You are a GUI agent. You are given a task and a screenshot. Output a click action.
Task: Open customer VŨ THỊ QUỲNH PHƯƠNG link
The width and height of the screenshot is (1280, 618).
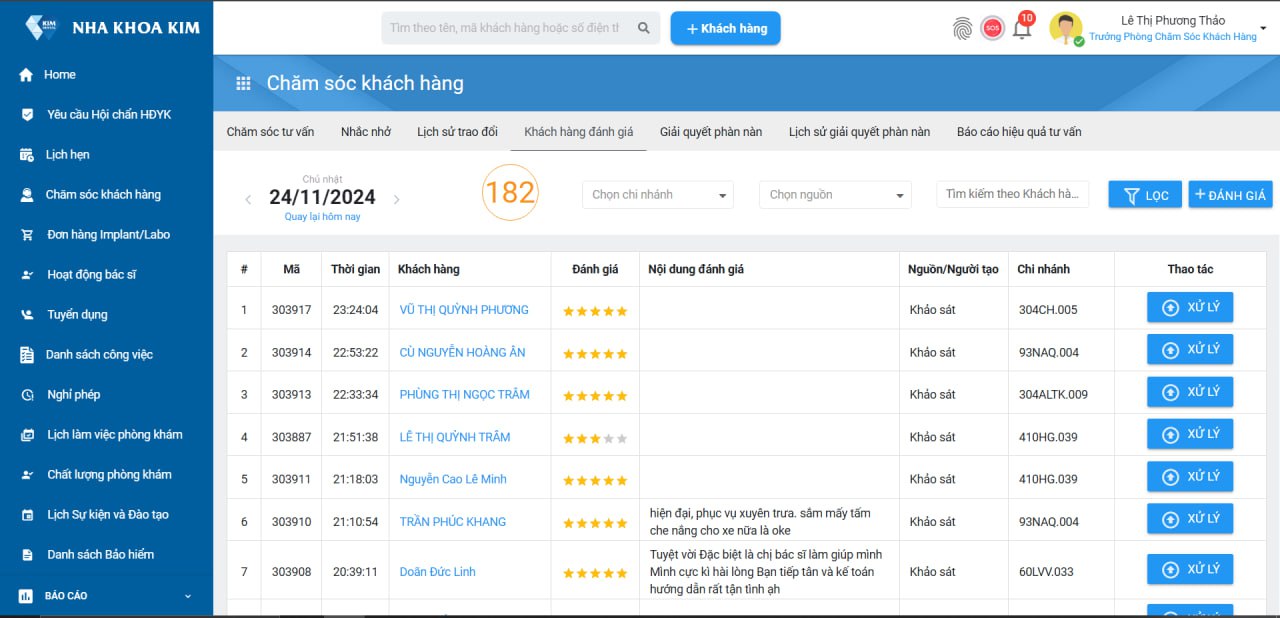[464, 310]
